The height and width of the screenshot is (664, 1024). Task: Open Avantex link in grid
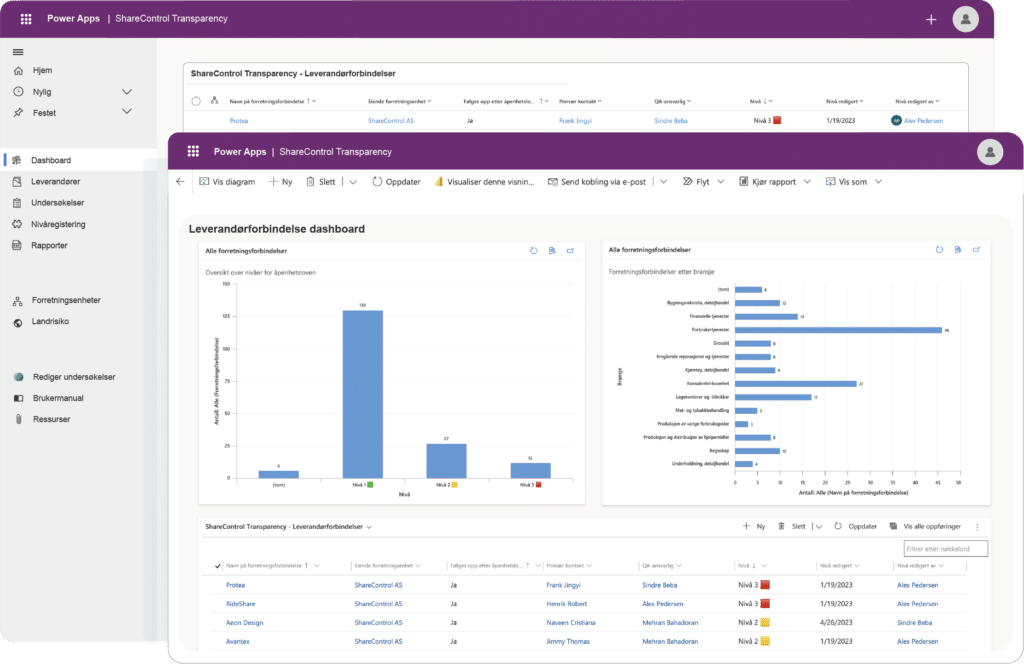coord(238,642)
